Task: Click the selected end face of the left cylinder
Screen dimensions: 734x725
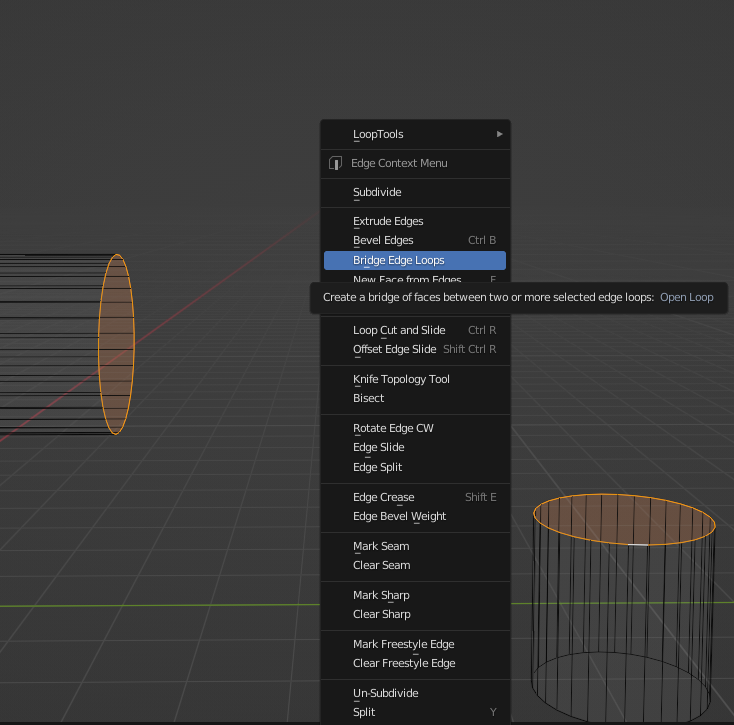Action: [x=117, y=344]
